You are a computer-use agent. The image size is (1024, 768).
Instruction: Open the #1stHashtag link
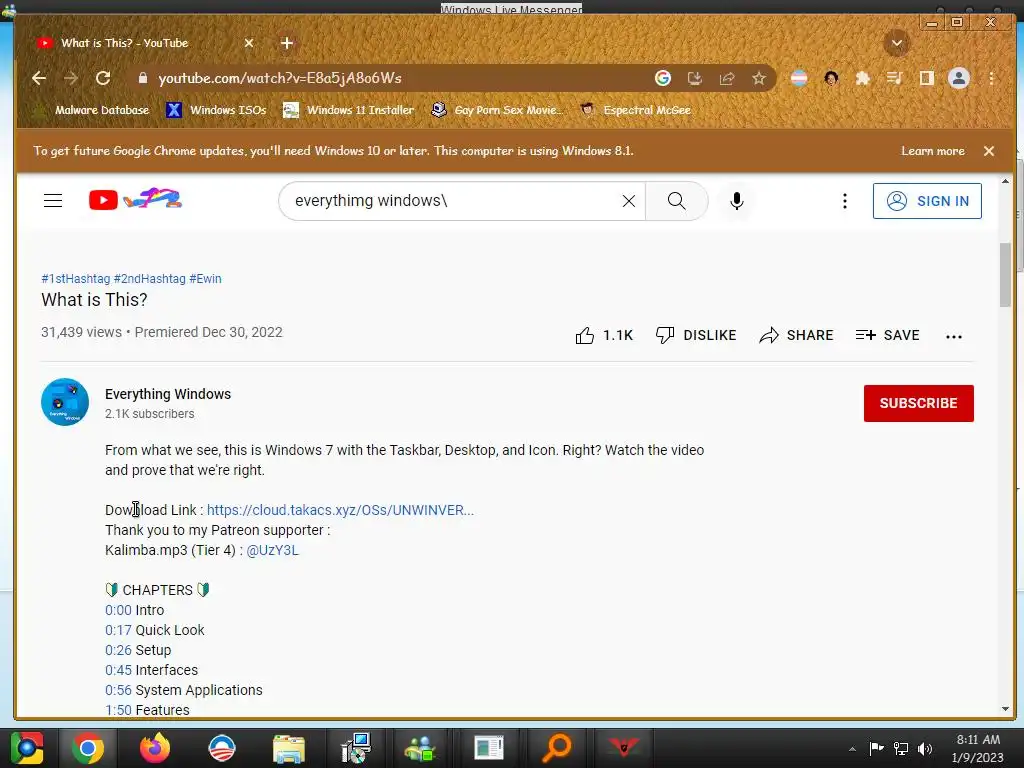pos(76,279)
